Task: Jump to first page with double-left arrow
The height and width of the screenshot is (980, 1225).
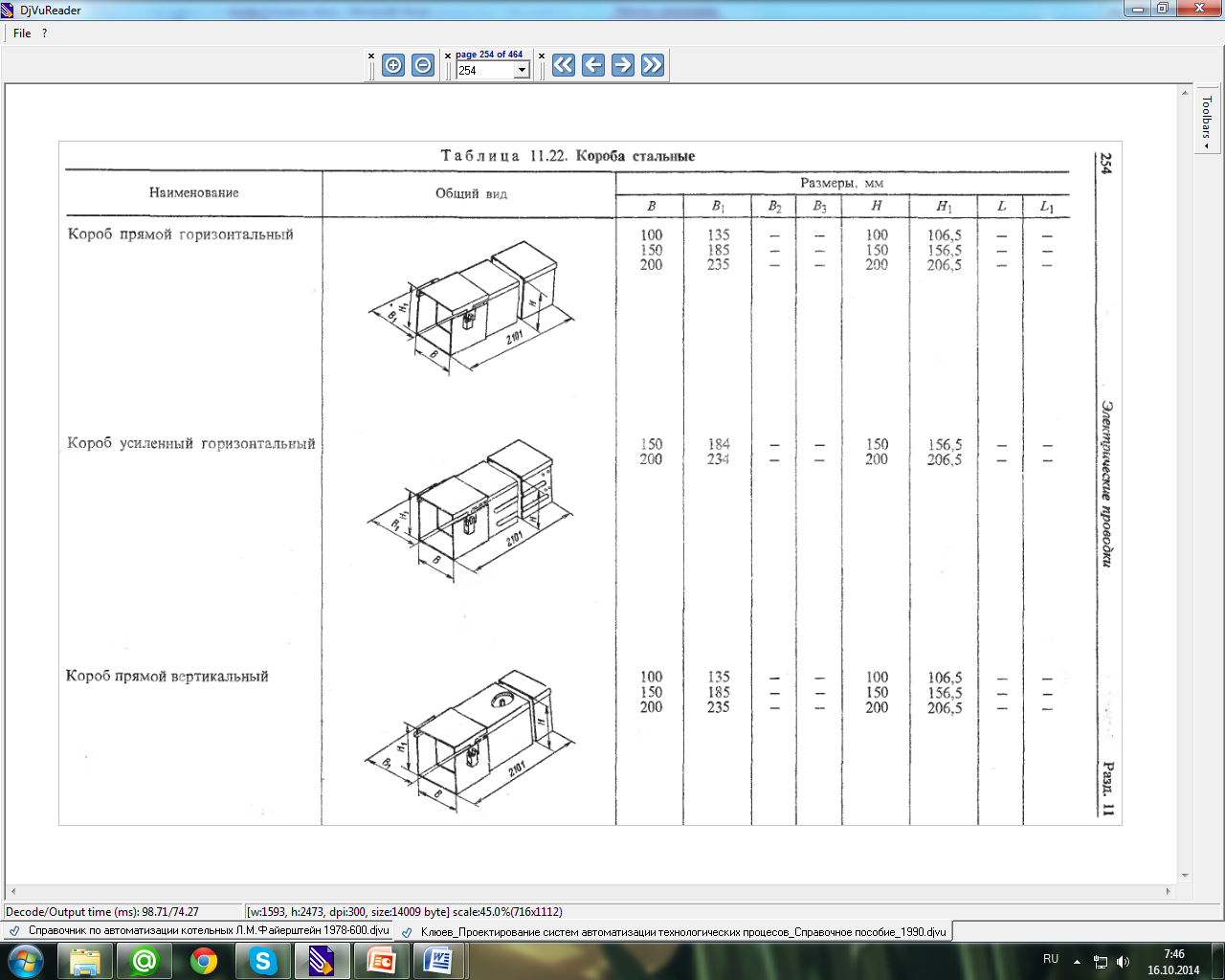Action: 564,65
